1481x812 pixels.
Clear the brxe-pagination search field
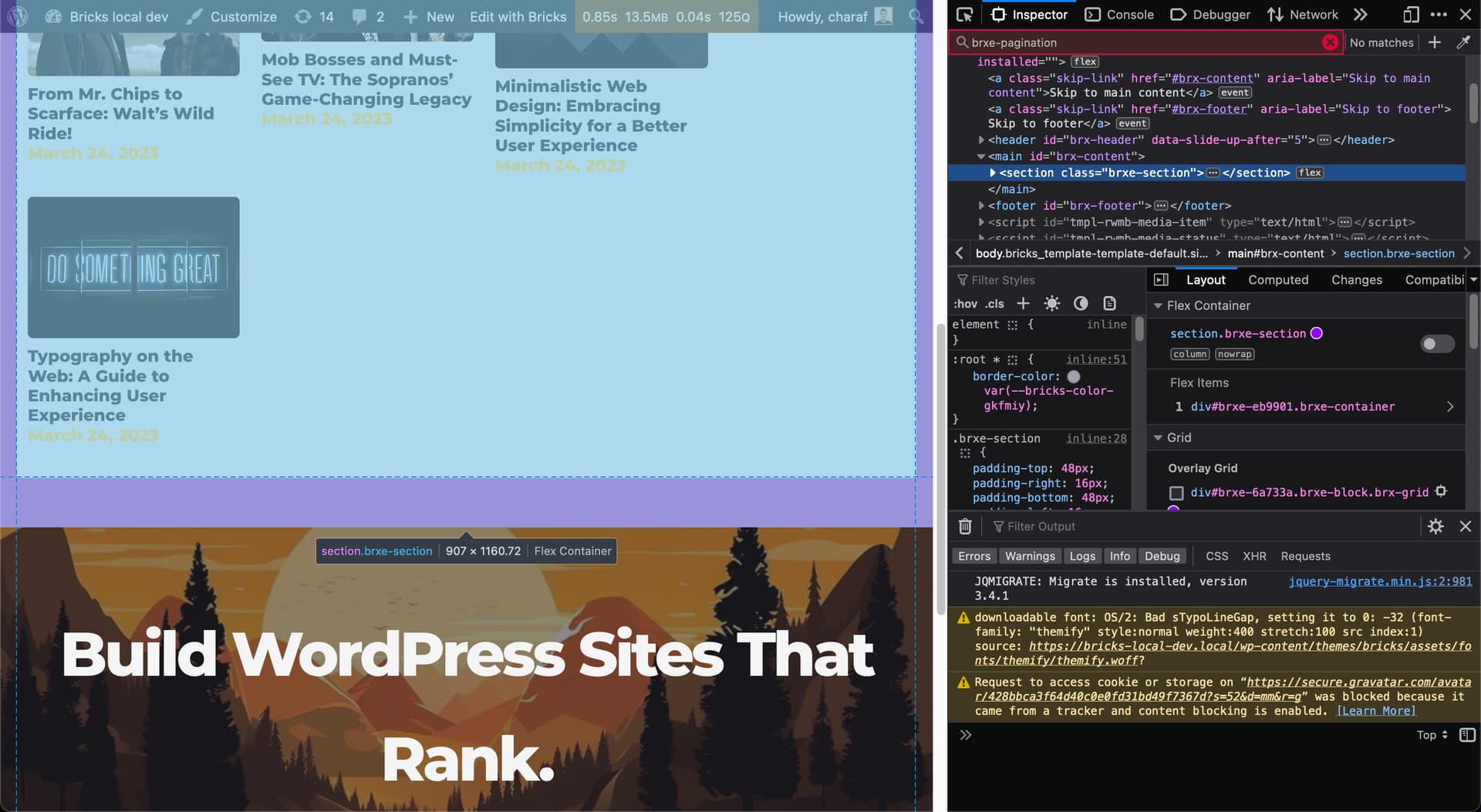point(1330,42)
